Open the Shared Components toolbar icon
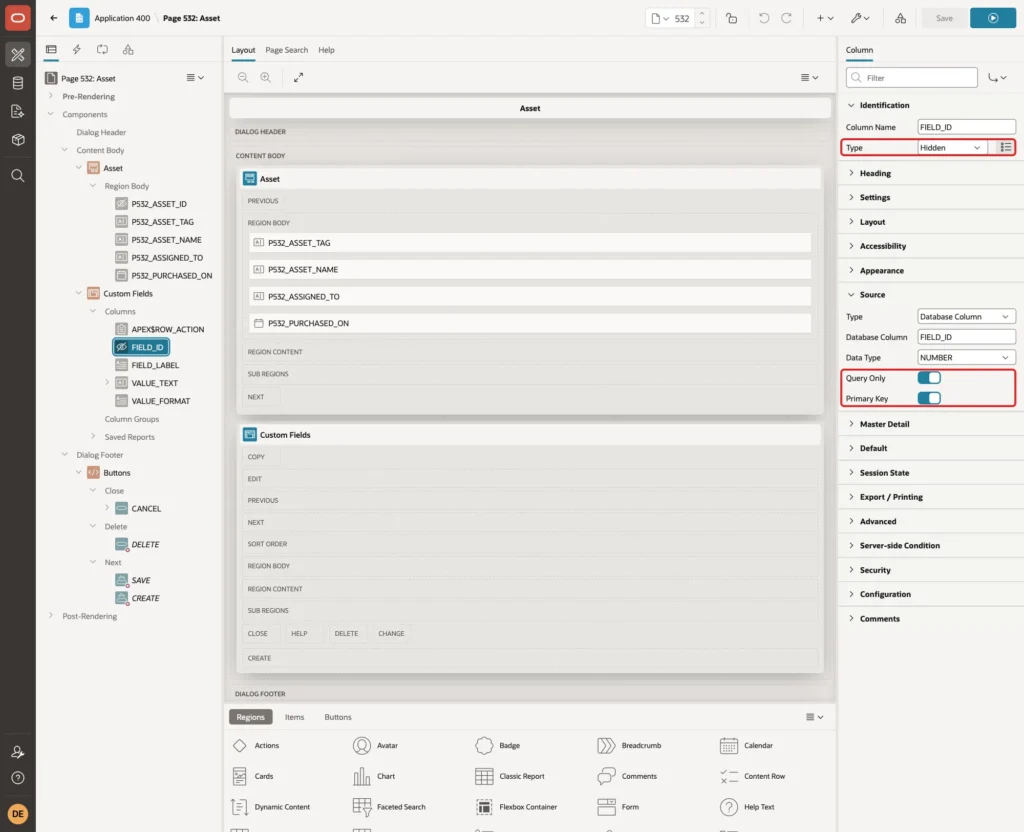Image resolution: width=1024 pixels, height=832 pixels. click(901, 18)
